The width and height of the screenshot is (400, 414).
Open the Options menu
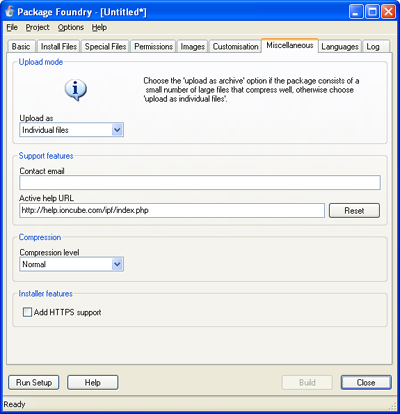click(x=71, y=27)
